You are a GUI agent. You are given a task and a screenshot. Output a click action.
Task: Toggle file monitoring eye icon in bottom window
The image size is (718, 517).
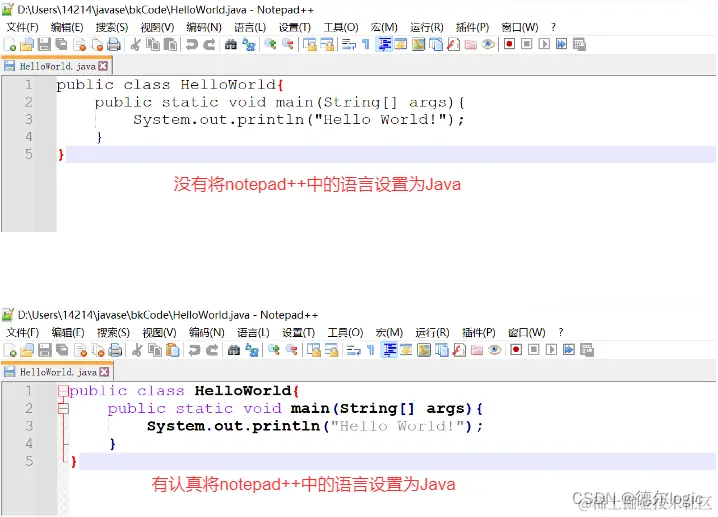pyautogui.click(x=495, y=350)
